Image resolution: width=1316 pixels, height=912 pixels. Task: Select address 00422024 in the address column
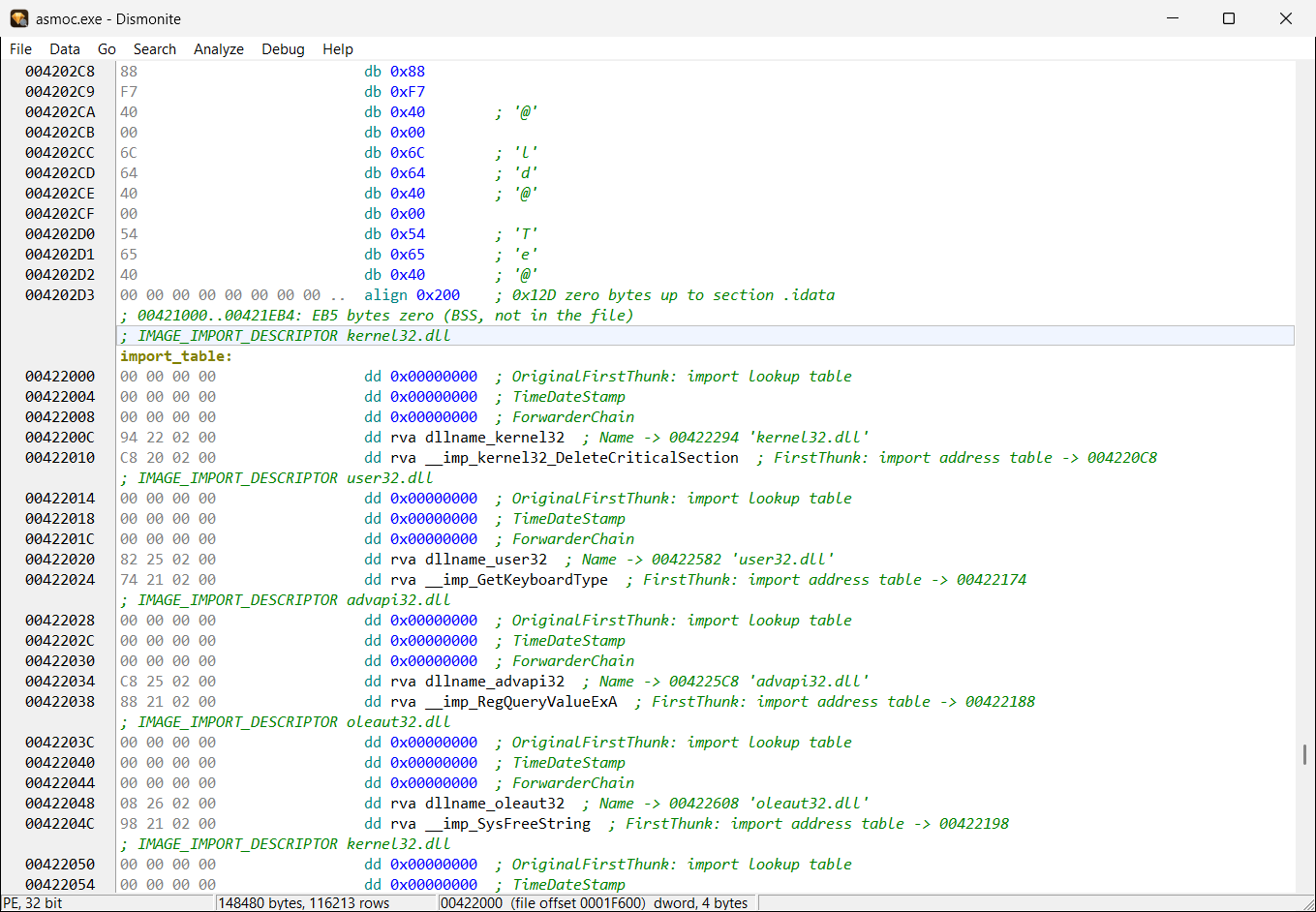(60, 580)
